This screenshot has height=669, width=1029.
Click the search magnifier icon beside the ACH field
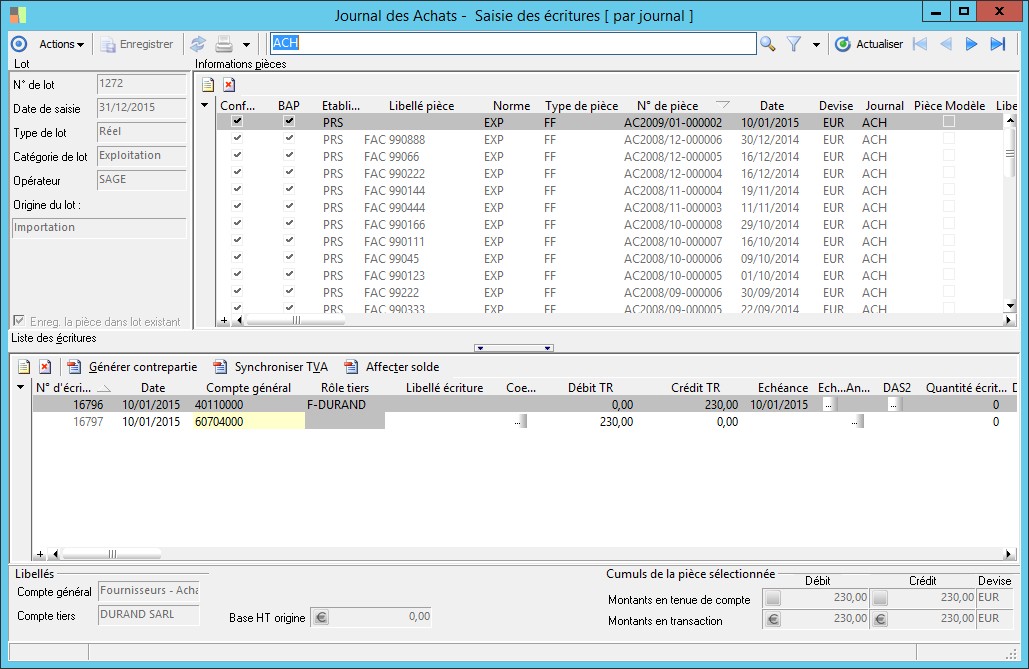click(767, 44)
